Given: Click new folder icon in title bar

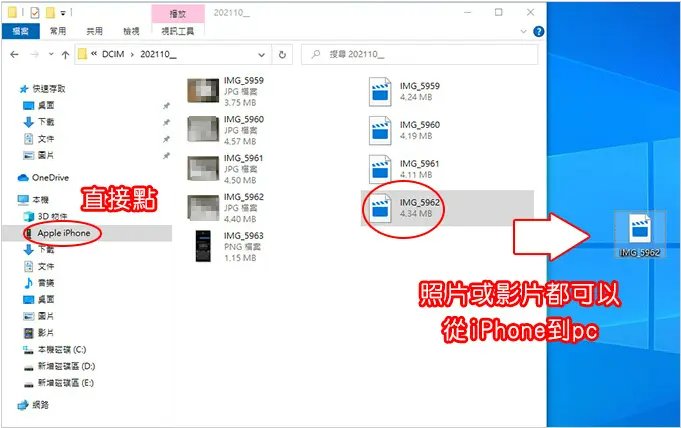Looking at the screenshot, I should pos(50,13).
